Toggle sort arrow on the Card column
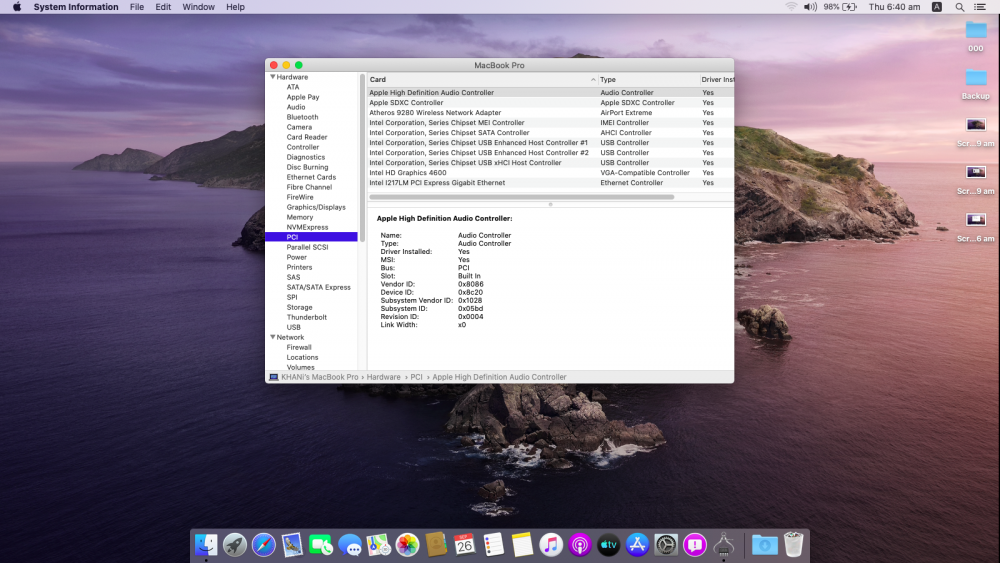This screenshot has width=1000, height=563. click(593, 80)
